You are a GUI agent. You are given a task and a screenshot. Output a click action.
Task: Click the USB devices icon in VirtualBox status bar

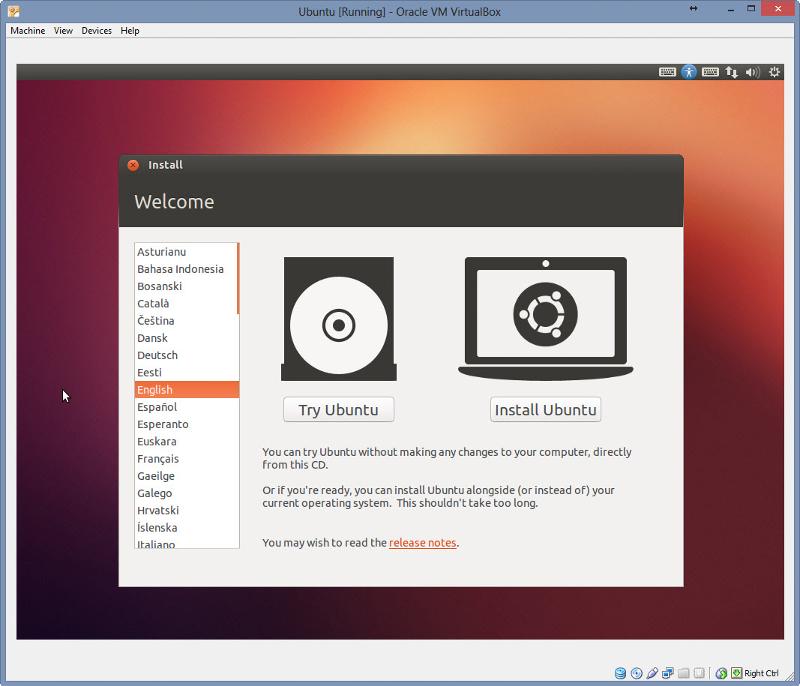[652, 673]
